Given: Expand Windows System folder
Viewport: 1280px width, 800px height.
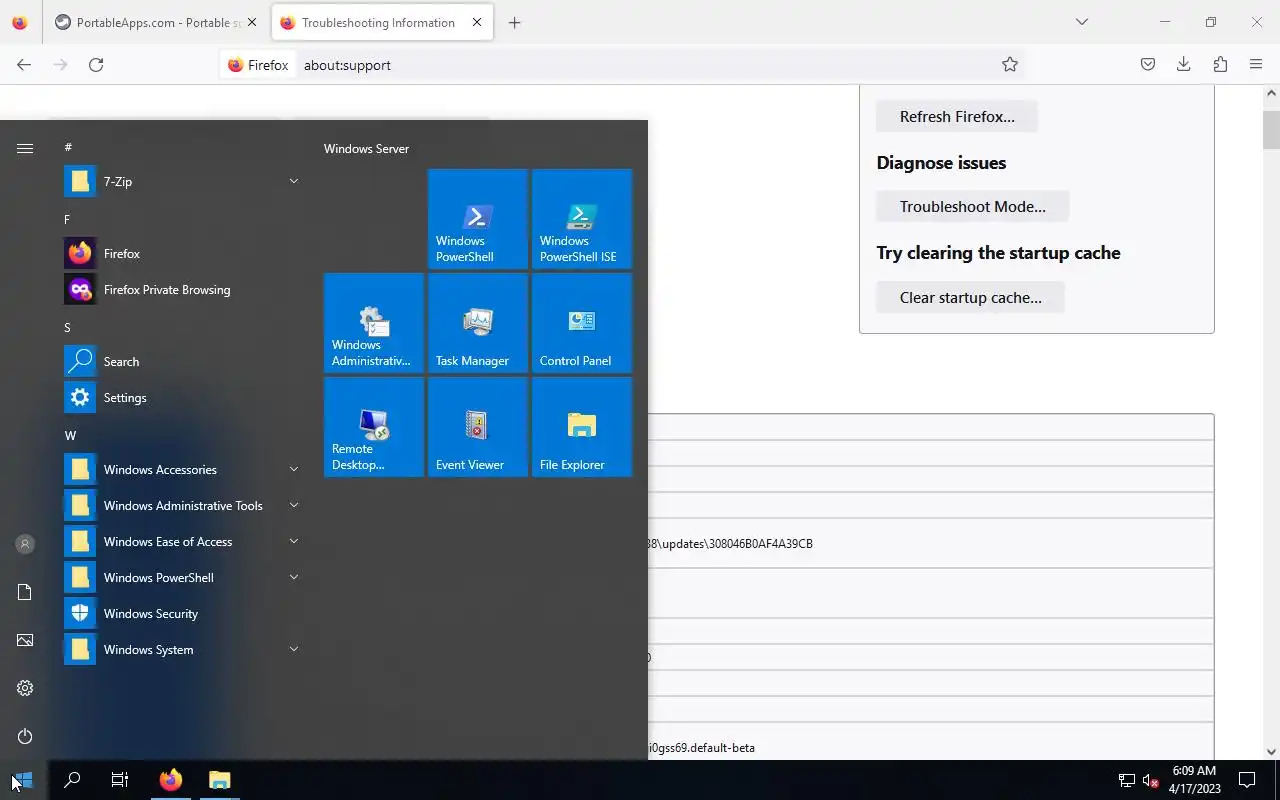Looking at the screenshot, I should [294, 649].
